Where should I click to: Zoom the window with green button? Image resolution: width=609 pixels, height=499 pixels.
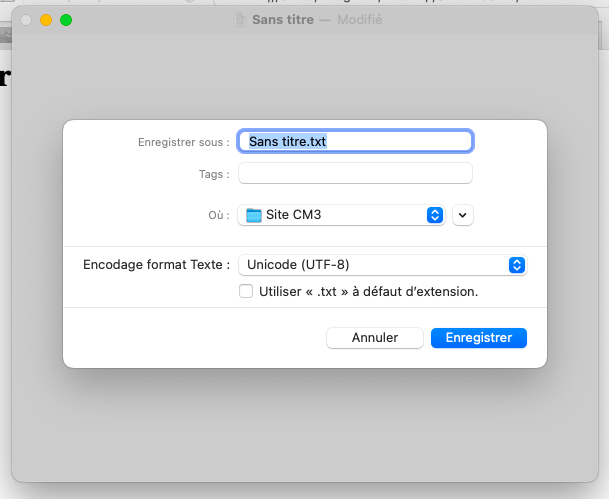click(66, 20)
